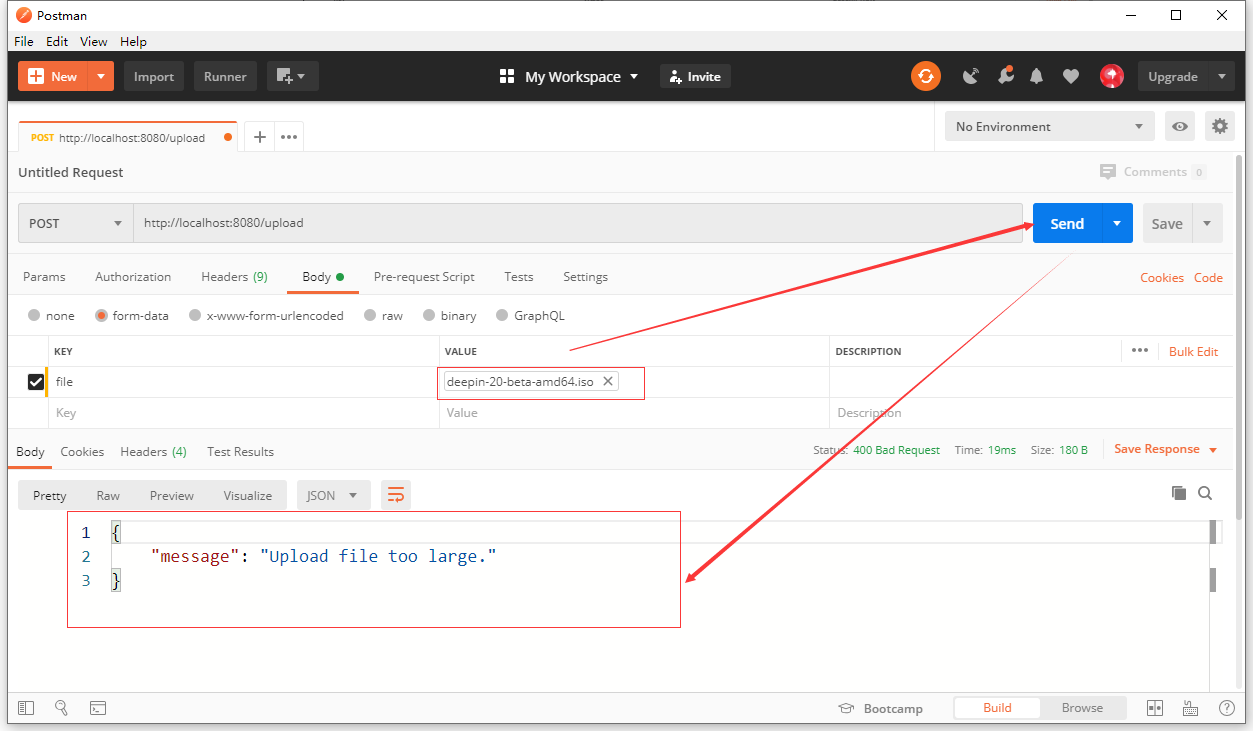Viewport: 1253px width, 731px height.
Task: Expand the Upgrade dropdown arrow
Action: [1221, 76]
